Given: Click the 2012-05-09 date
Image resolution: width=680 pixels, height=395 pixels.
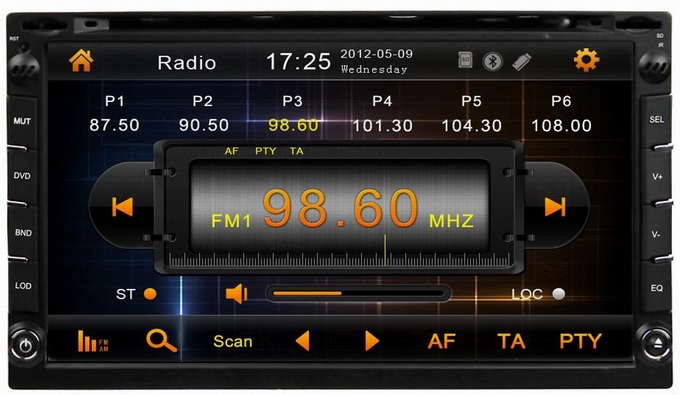Looking at the screenshot, I should point(376,54).
